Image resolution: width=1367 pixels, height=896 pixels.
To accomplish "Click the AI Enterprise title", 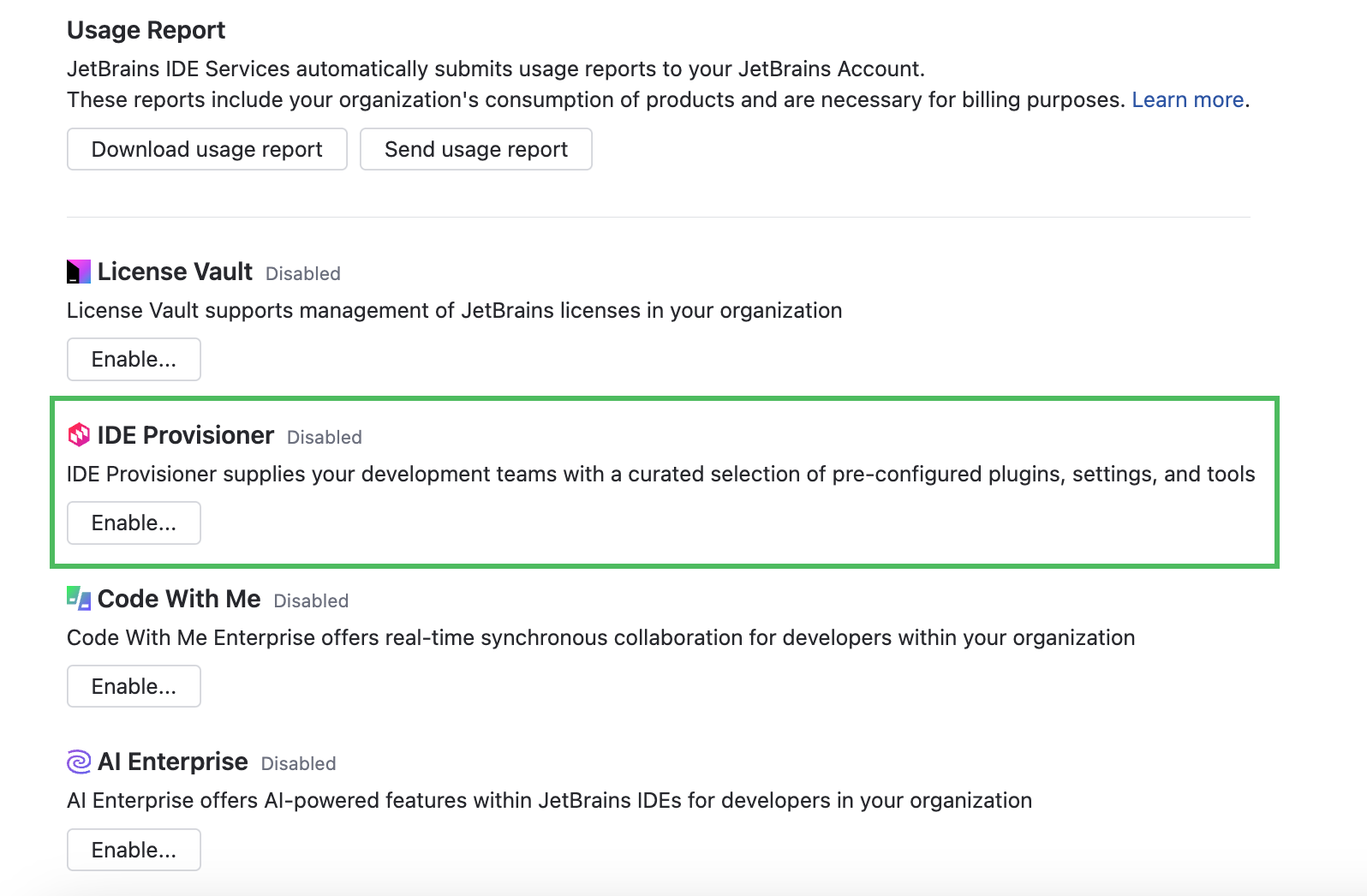I will pos(172,762).
